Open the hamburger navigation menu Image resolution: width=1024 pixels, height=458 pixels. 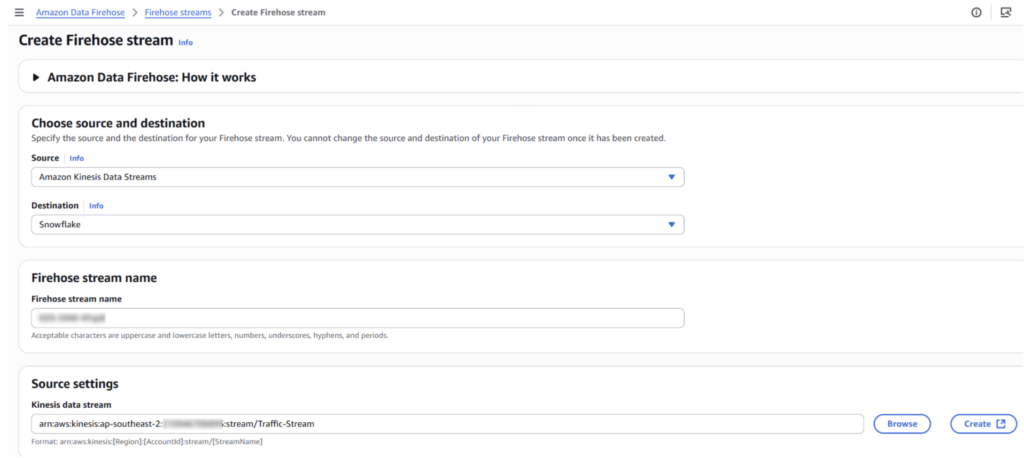pyautogui.click(x=19, y=12)
